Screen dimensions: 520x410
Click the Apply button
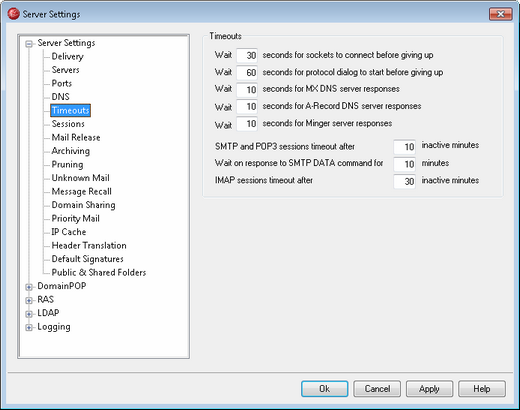point(429,389)
